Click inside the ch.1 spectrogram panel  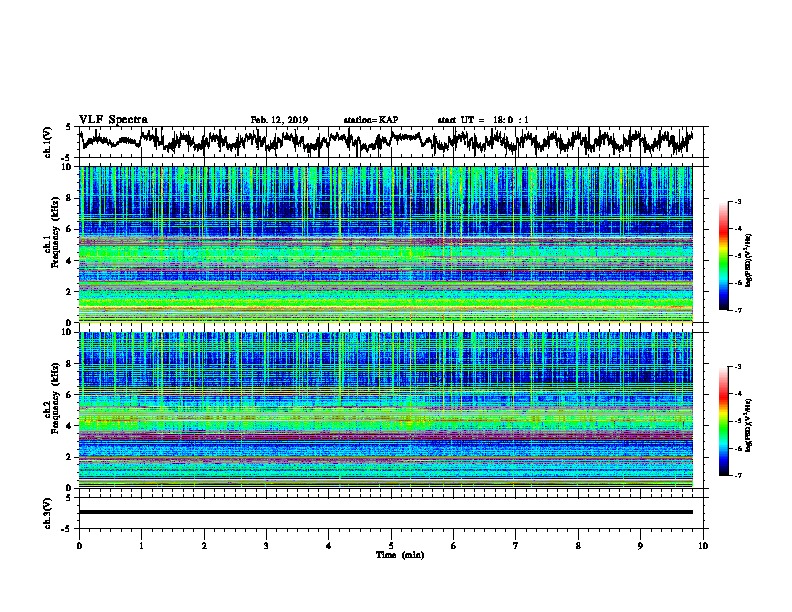pyautogui.click(x=385, y=244)
